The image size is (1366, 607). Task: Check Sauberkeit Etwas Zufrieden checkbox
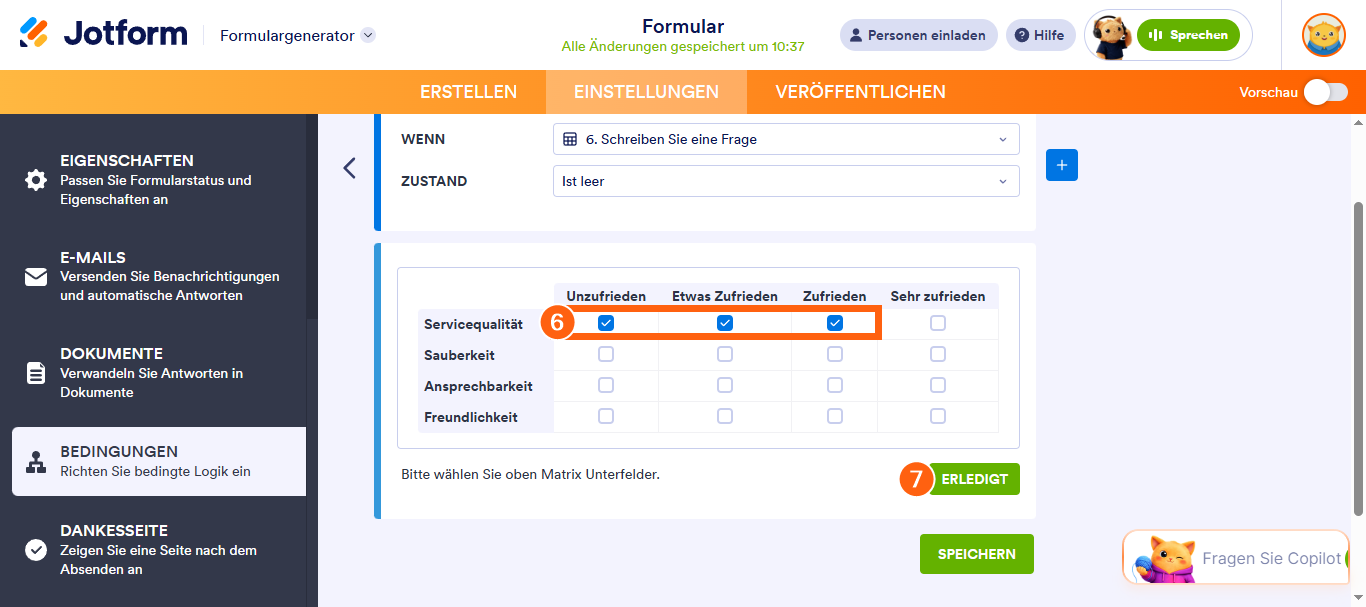coord(725,354)
